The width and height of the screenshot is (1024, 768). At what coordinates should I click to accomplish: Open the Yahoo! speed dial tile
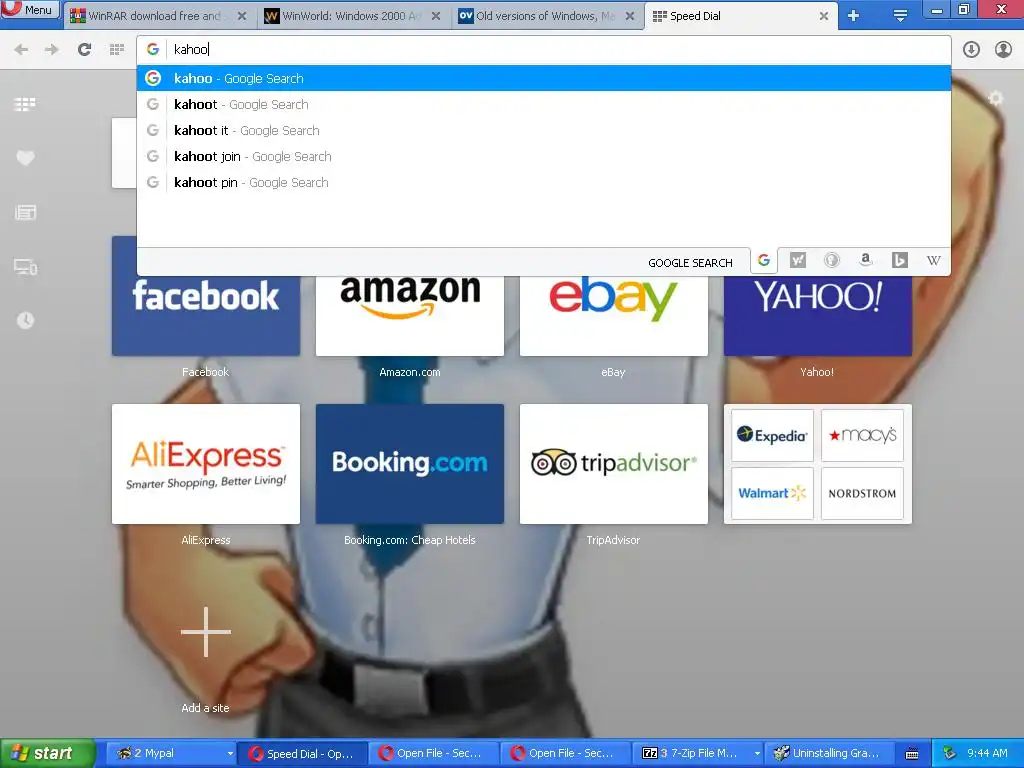[818, 316]
